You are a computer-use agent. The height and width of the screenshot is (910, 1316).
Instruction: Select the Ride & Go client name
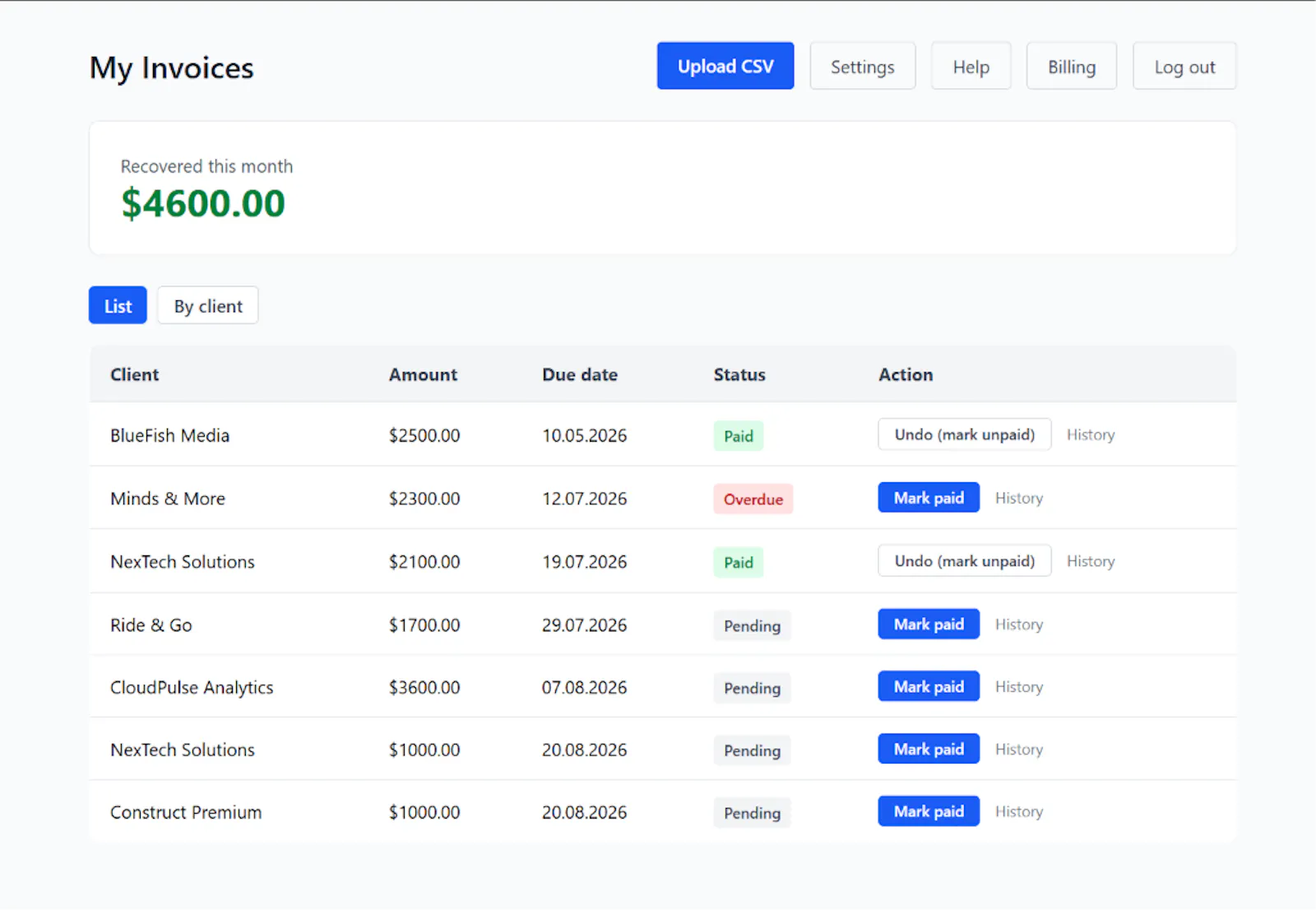[151, 625]
